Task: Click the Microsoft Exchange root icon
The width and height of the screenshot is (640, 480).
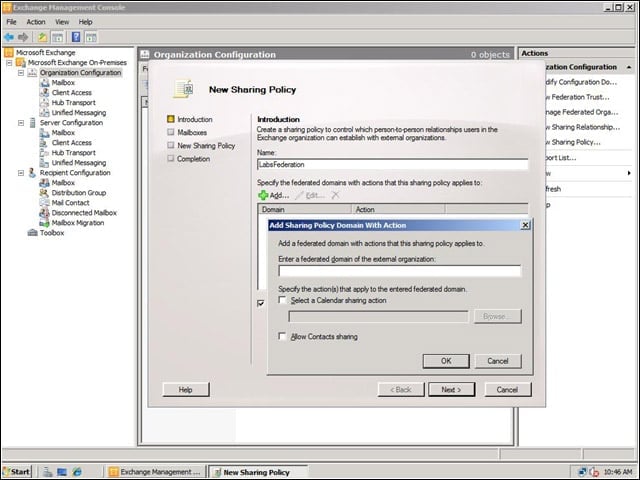Action: pyautogui.click(x=9, y=53)
